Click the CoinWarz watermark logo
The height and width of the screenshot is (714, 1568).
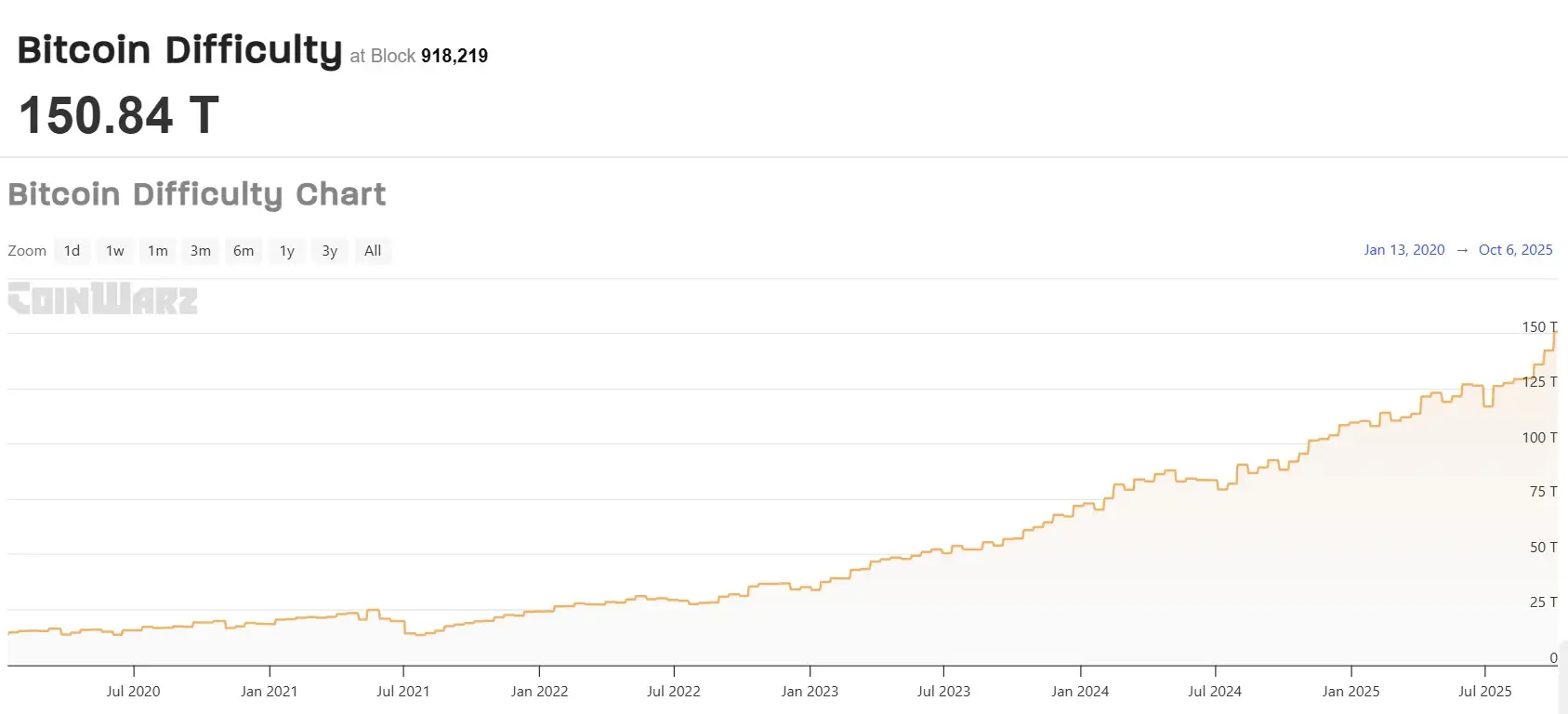(102, 299)
